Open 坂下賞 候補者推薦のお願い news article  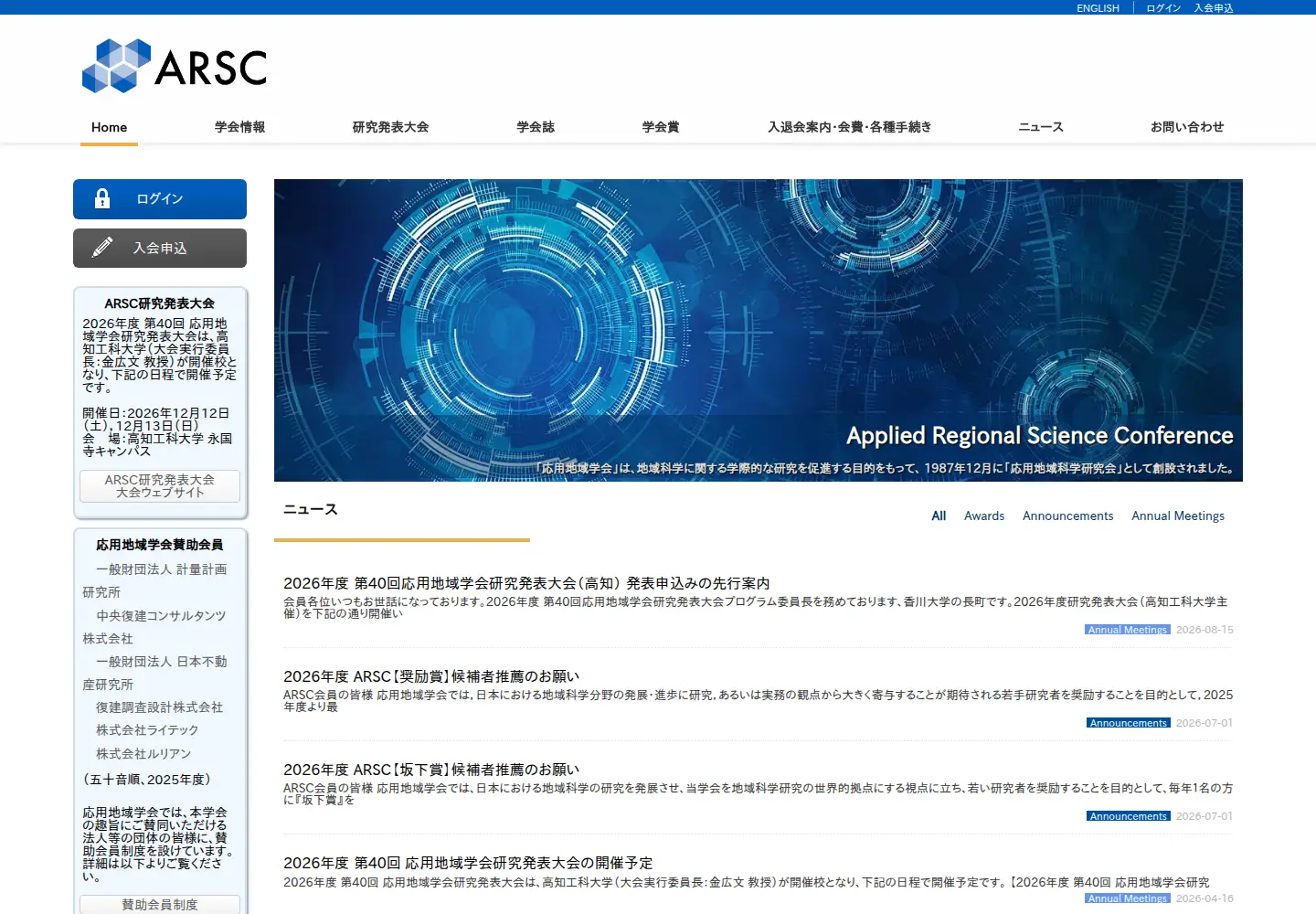point(431,770)
